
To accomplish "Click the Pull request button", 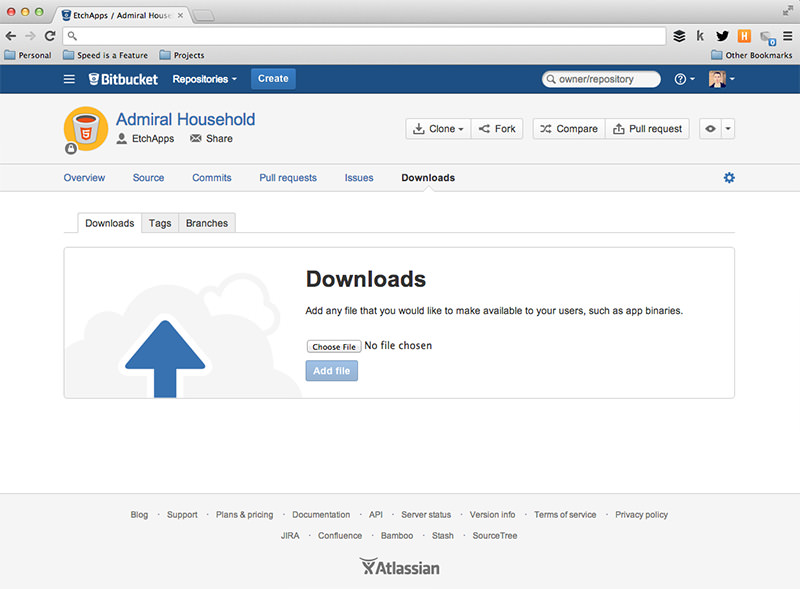I will click(647, 129).
